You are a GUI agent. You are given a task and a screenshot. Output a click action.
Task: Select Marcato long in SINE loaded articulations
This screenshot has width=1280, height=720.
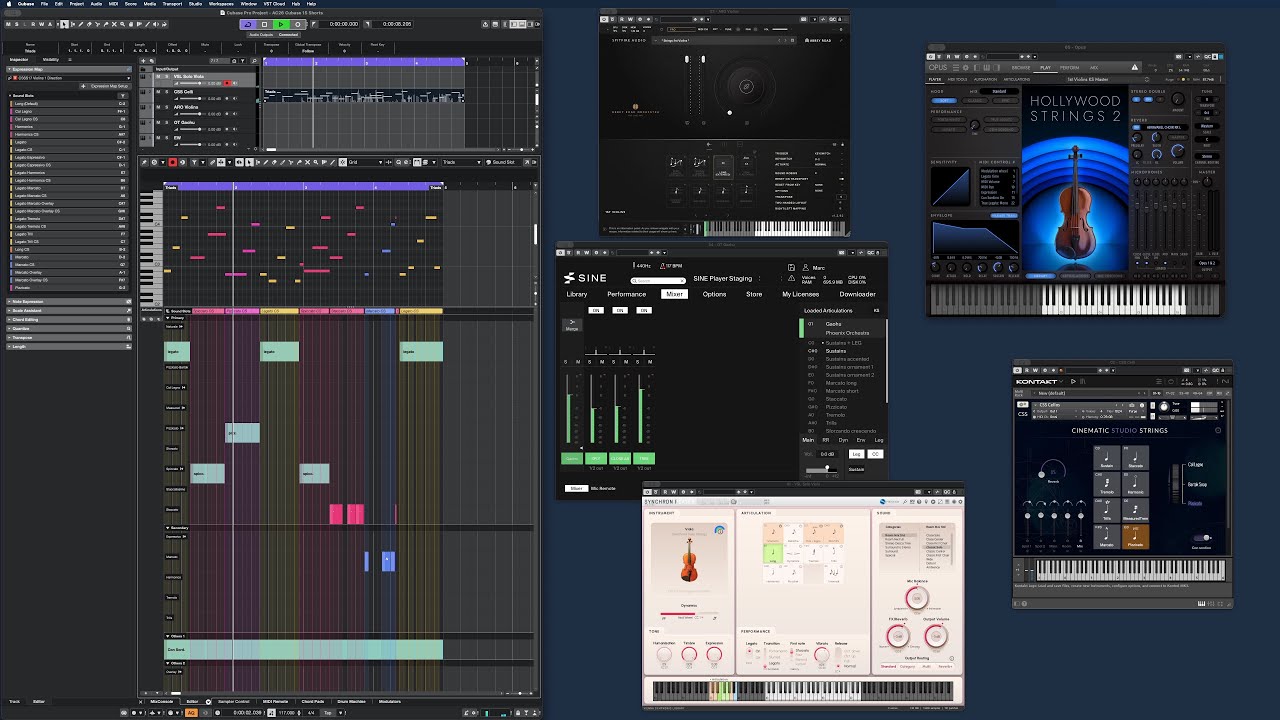841,383
